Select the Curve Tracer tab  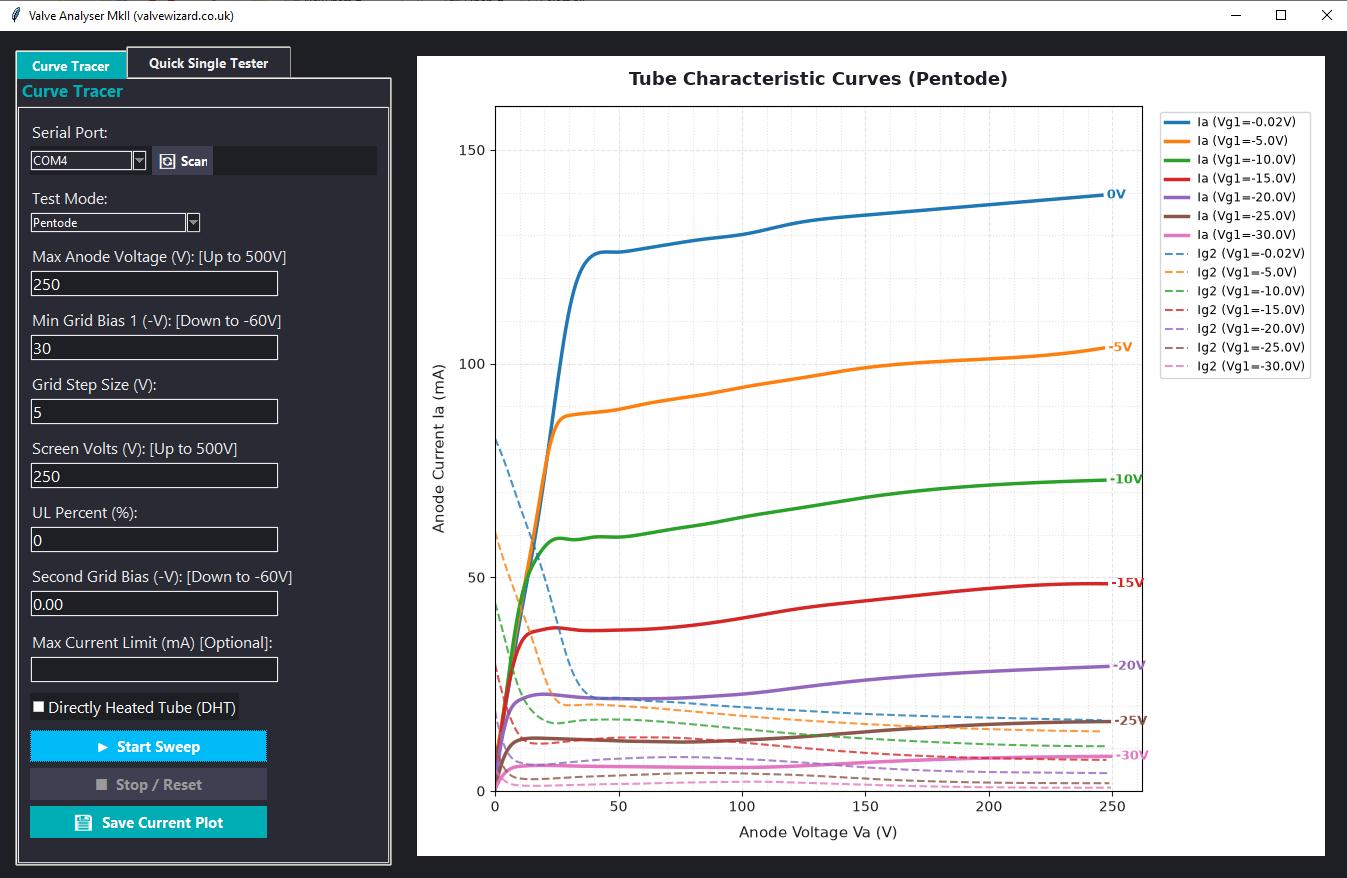(71, 66)
